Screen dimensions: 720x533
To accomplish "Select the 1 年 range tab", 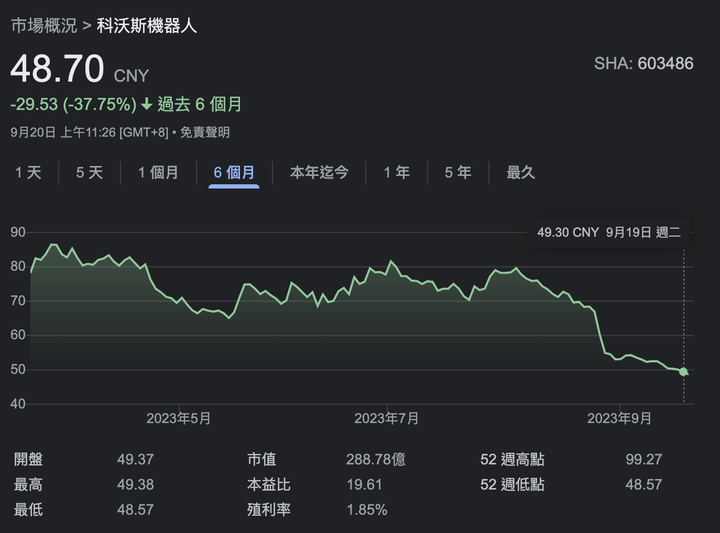I will click(397, 173).
